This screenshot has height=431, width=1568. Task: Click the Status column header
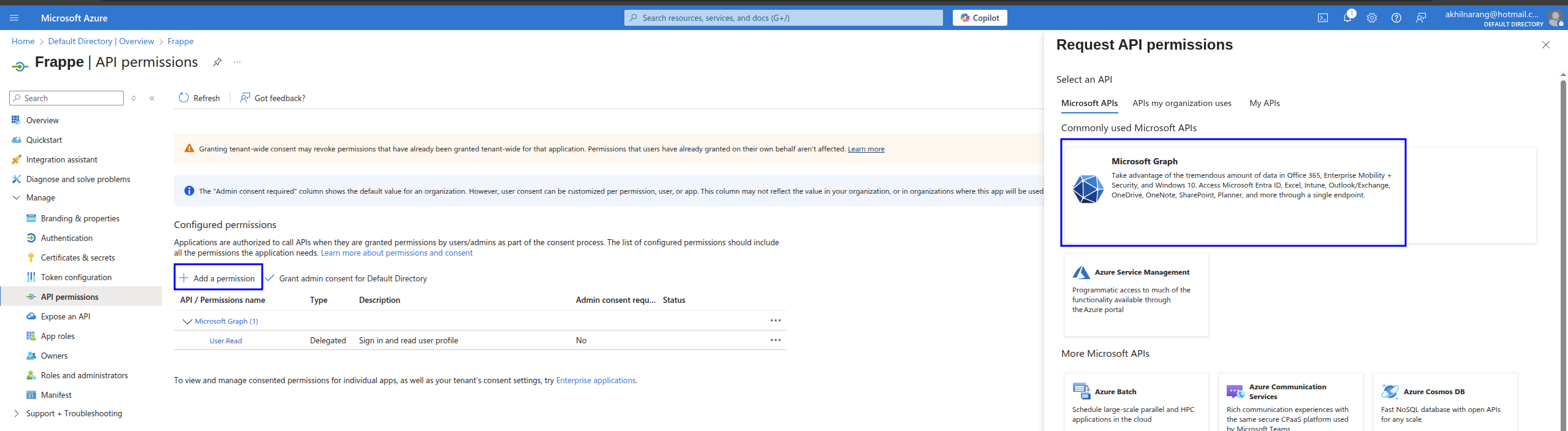pos(674,300)
